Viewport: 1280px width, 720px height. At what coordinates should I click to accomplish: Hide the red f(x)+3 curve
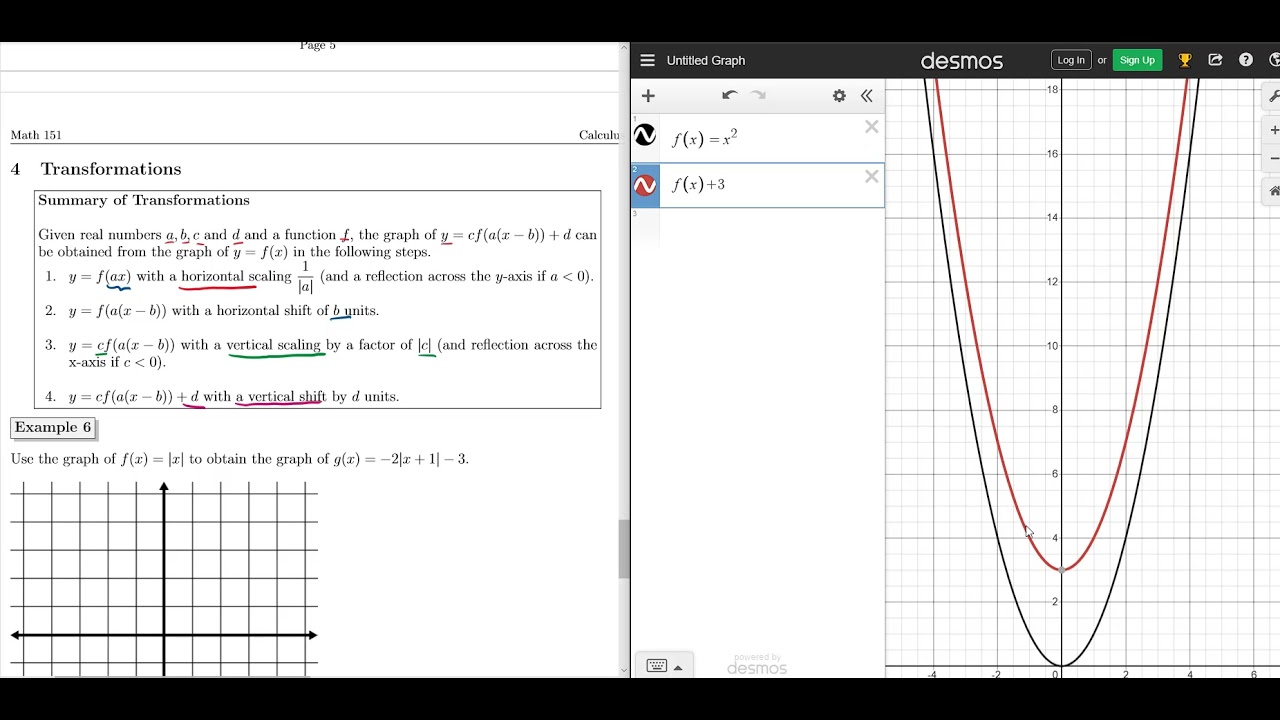(645, 185)
